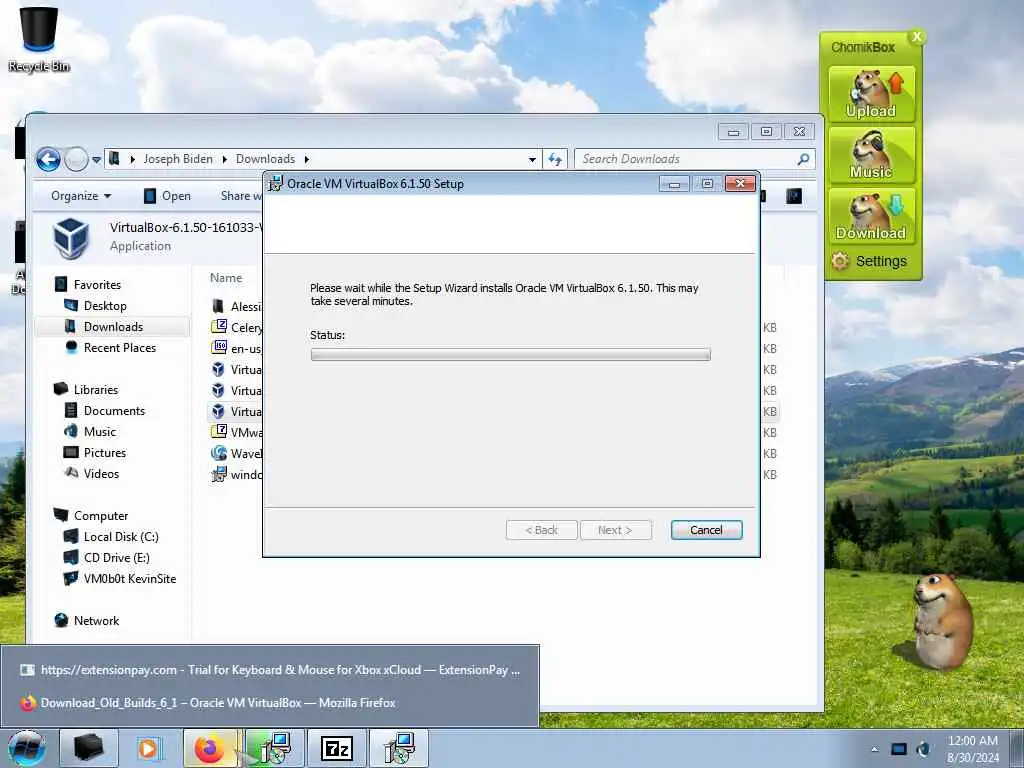Viewport: 1024px width, 768px height.
Task: Open recent locations dropdown in Explorer
Action: 97,160
